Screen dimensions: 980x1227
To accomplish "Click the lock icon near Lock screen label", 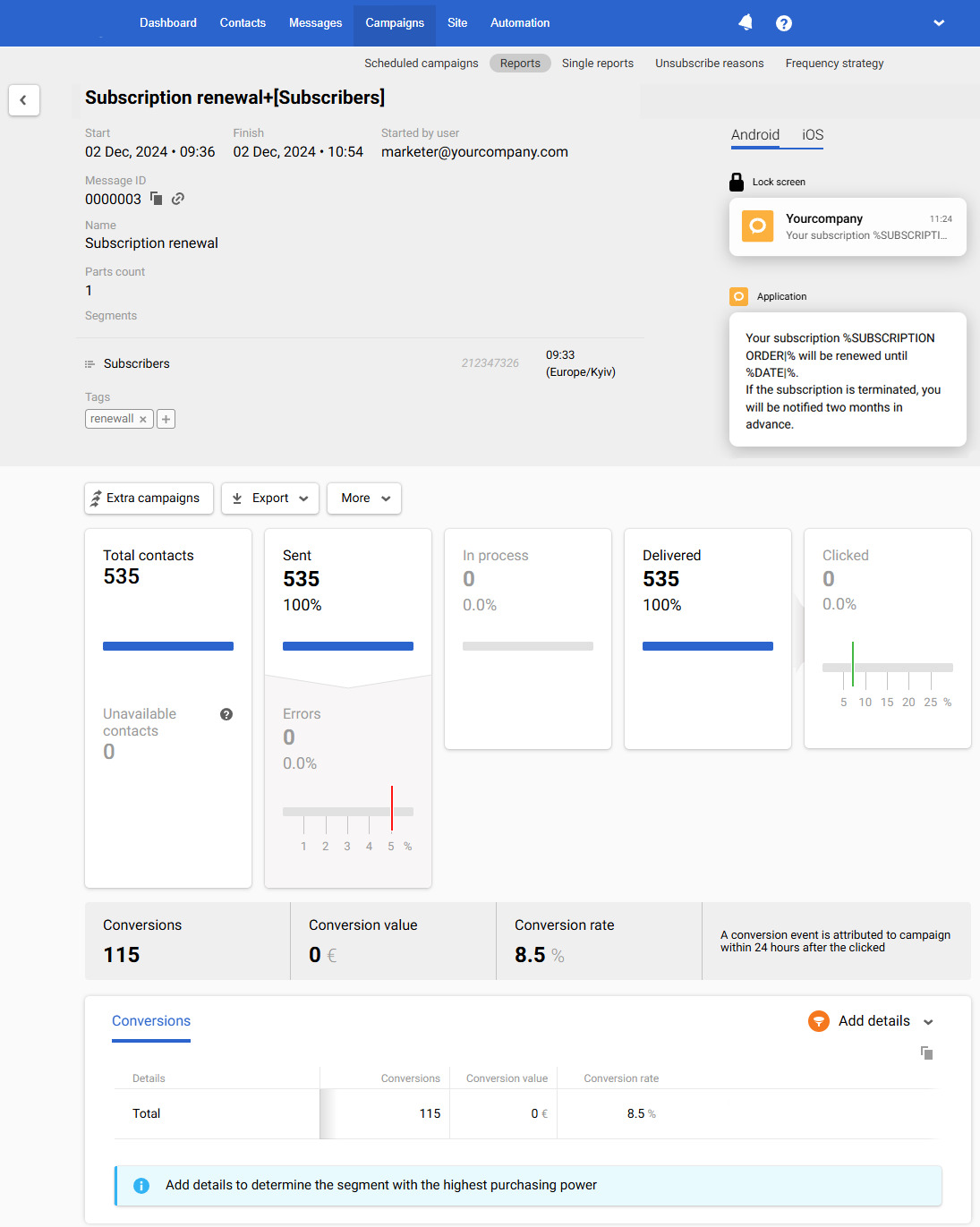I will pyautogui.click(x=736, y=181).
